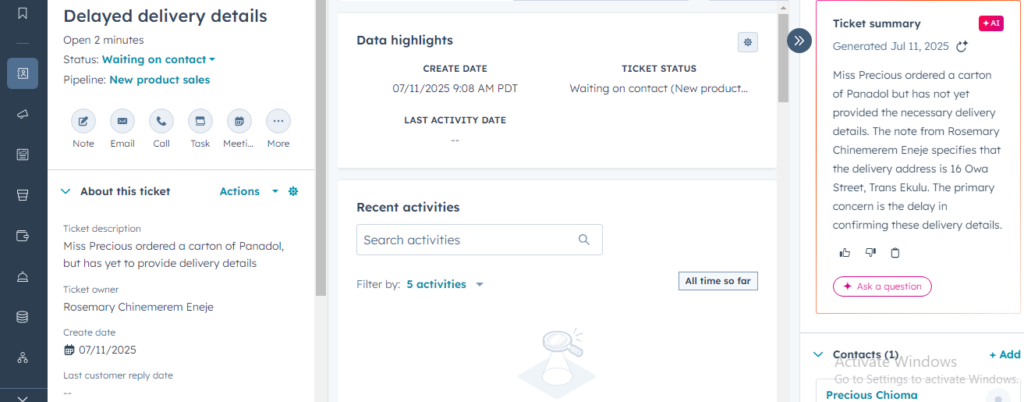This screenshot has height=402, width=1024.
Task: Open the Actions dropdown menu
Action: click(249, 191)
